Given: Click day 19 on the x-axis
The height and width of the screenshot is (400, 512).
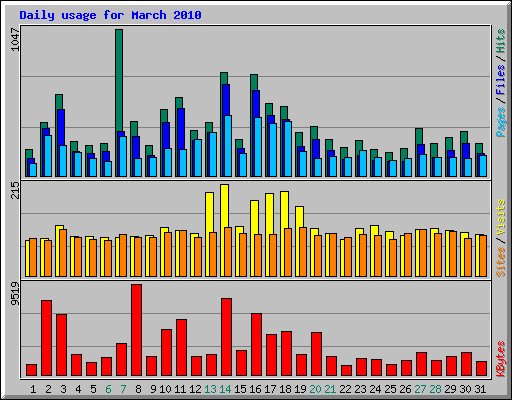Looking at the screenshot, I should point(300,389).
